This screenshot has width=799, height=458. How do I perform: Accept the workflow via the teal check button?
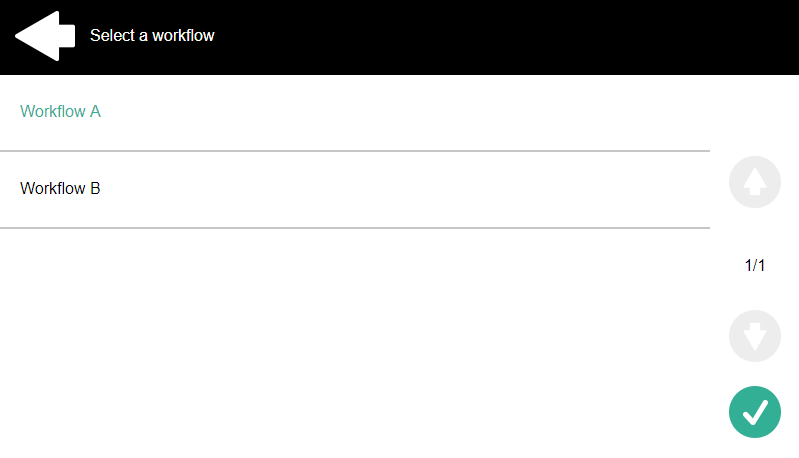click(755, 411)
